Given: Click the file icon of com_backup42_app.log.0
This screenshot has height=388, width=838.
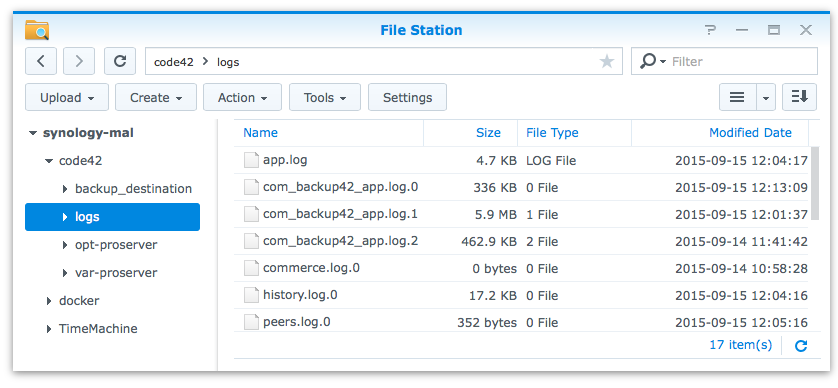Looking at the screenshot, I should [x=251, y=187].
